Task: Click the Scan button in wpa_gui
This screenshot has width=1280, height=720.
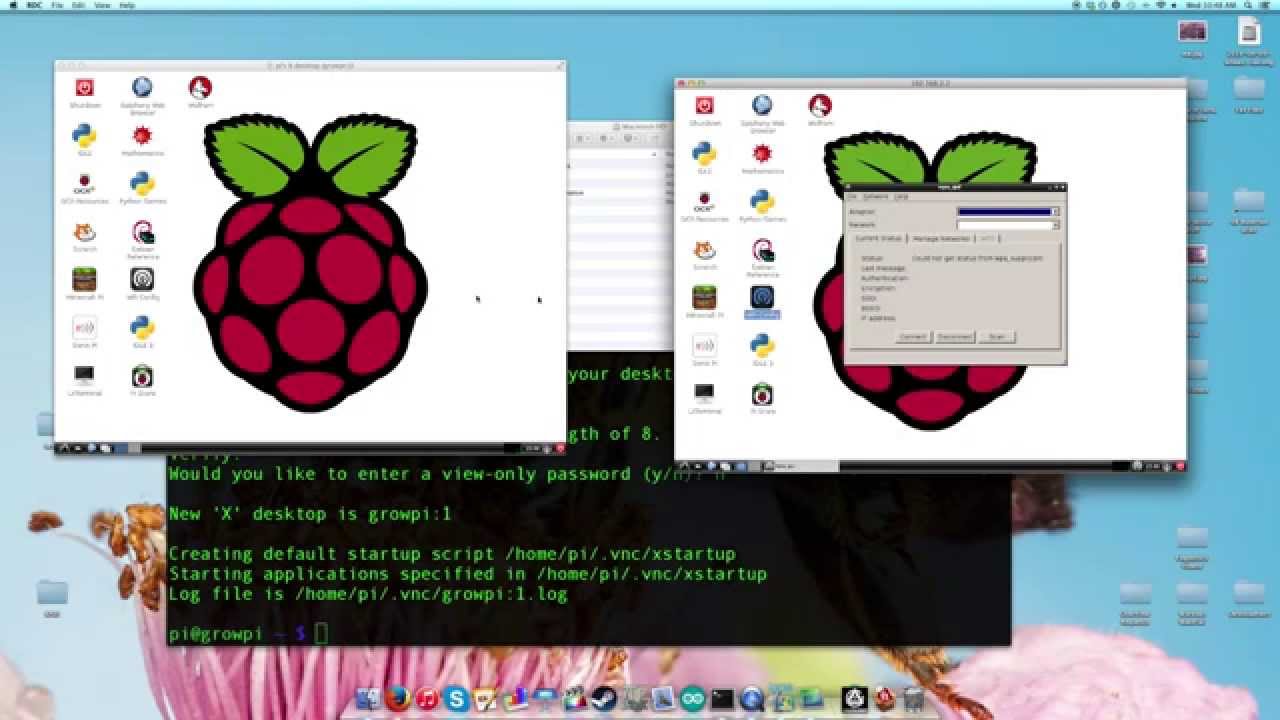Action: [x=997, y=337]
